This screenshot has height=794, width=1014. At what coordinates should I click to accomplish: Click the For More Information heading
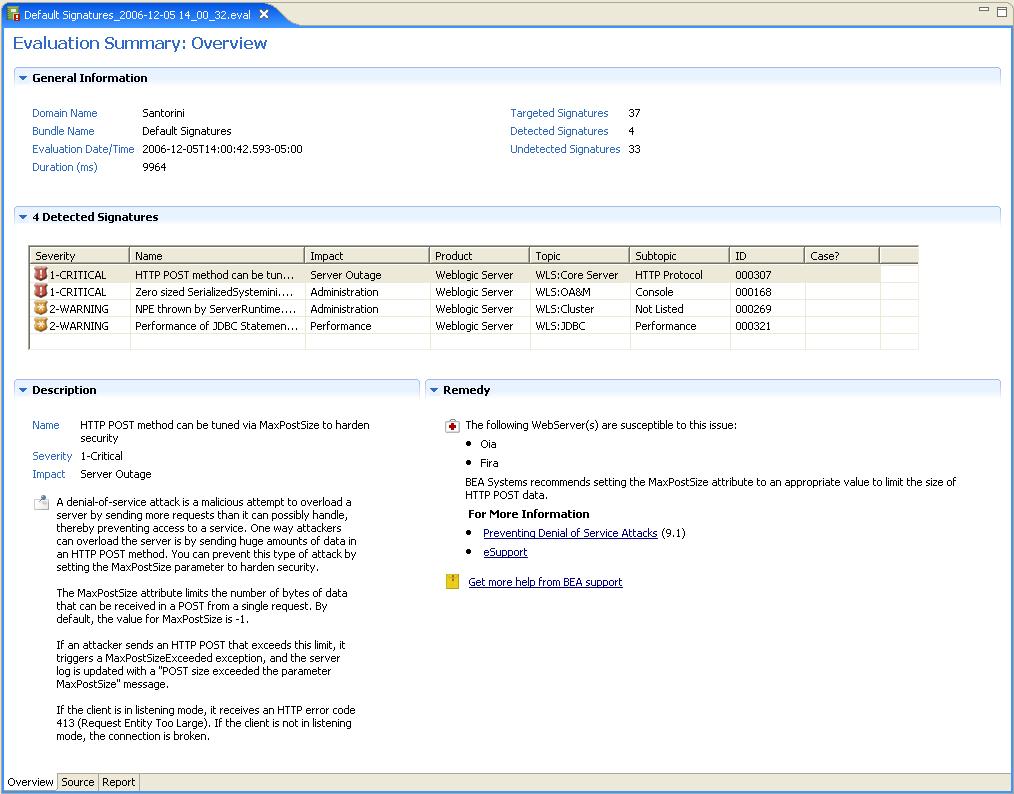click(x=528, y=514)
